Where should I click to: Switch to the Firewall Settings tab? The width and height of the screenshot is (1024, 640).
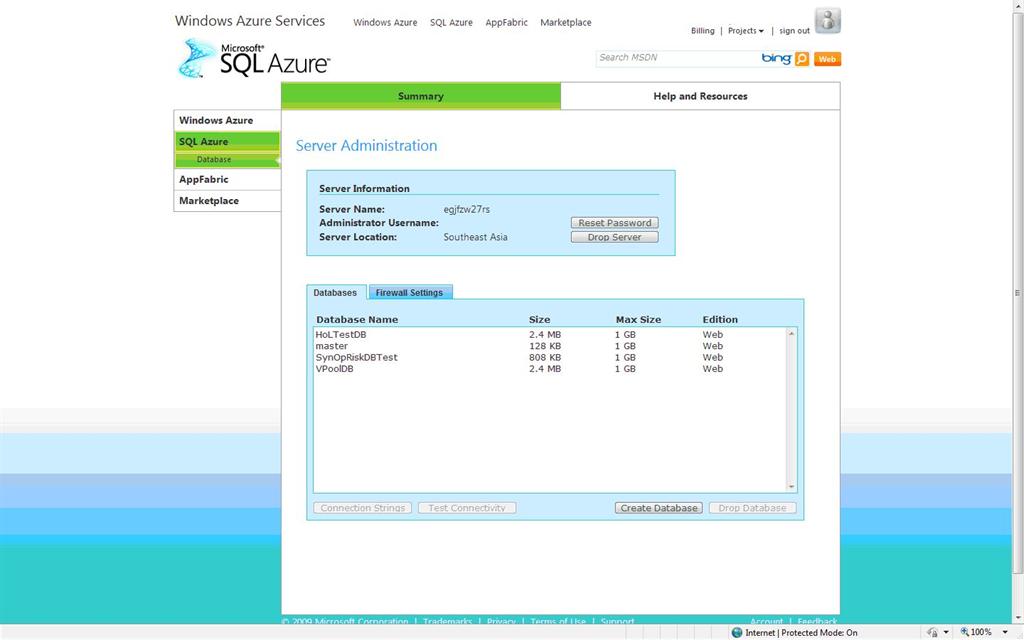409,293
